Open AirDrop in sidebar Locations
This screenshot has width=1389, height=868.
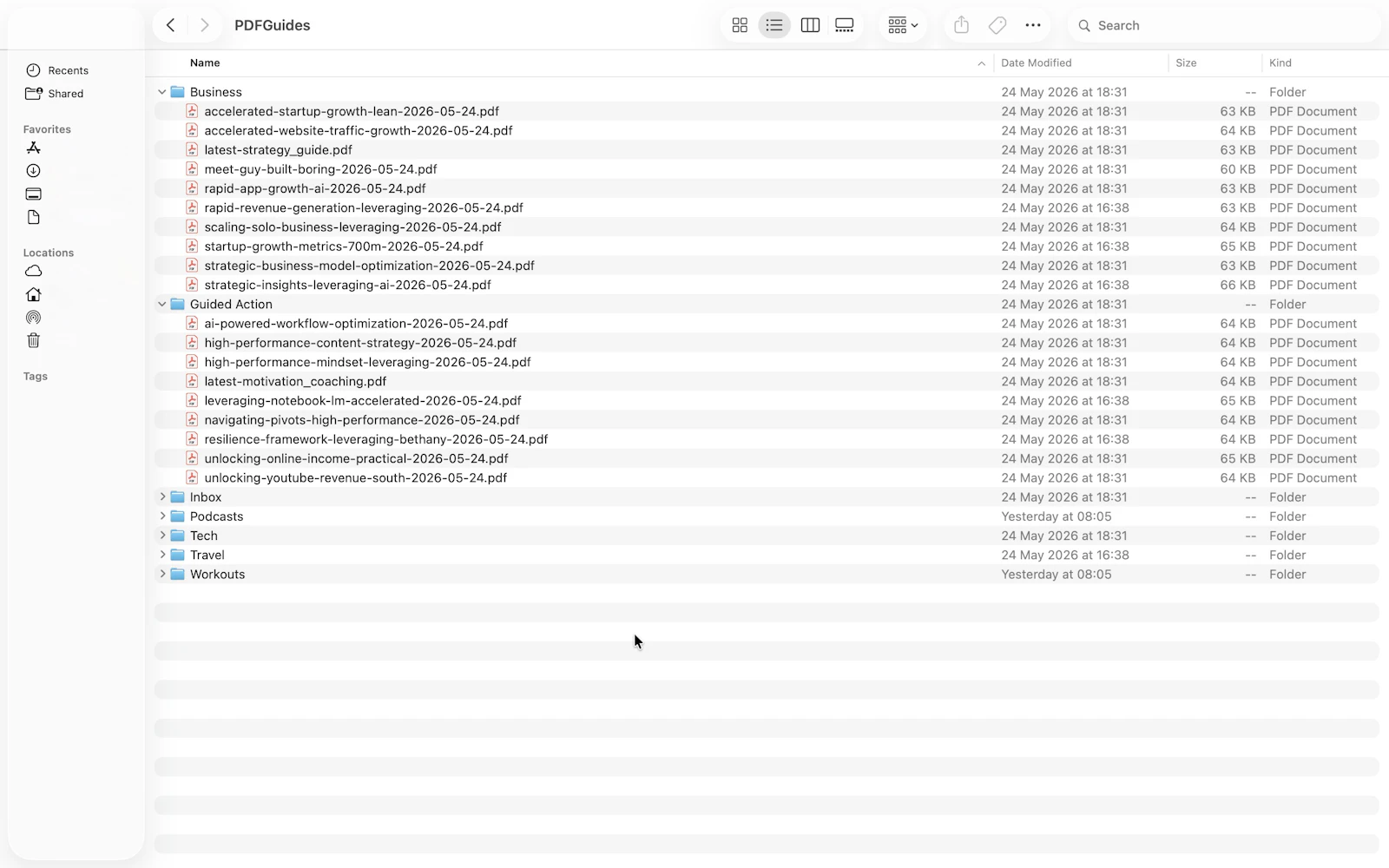point(34,318)
